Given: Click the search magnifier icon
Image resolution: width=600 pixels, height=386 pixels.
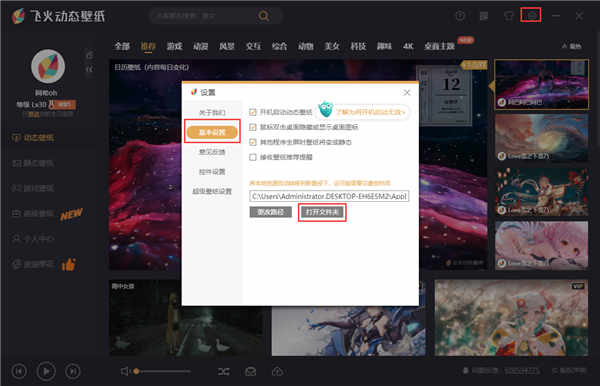Looking at the screenshot, I should point(264,16).
